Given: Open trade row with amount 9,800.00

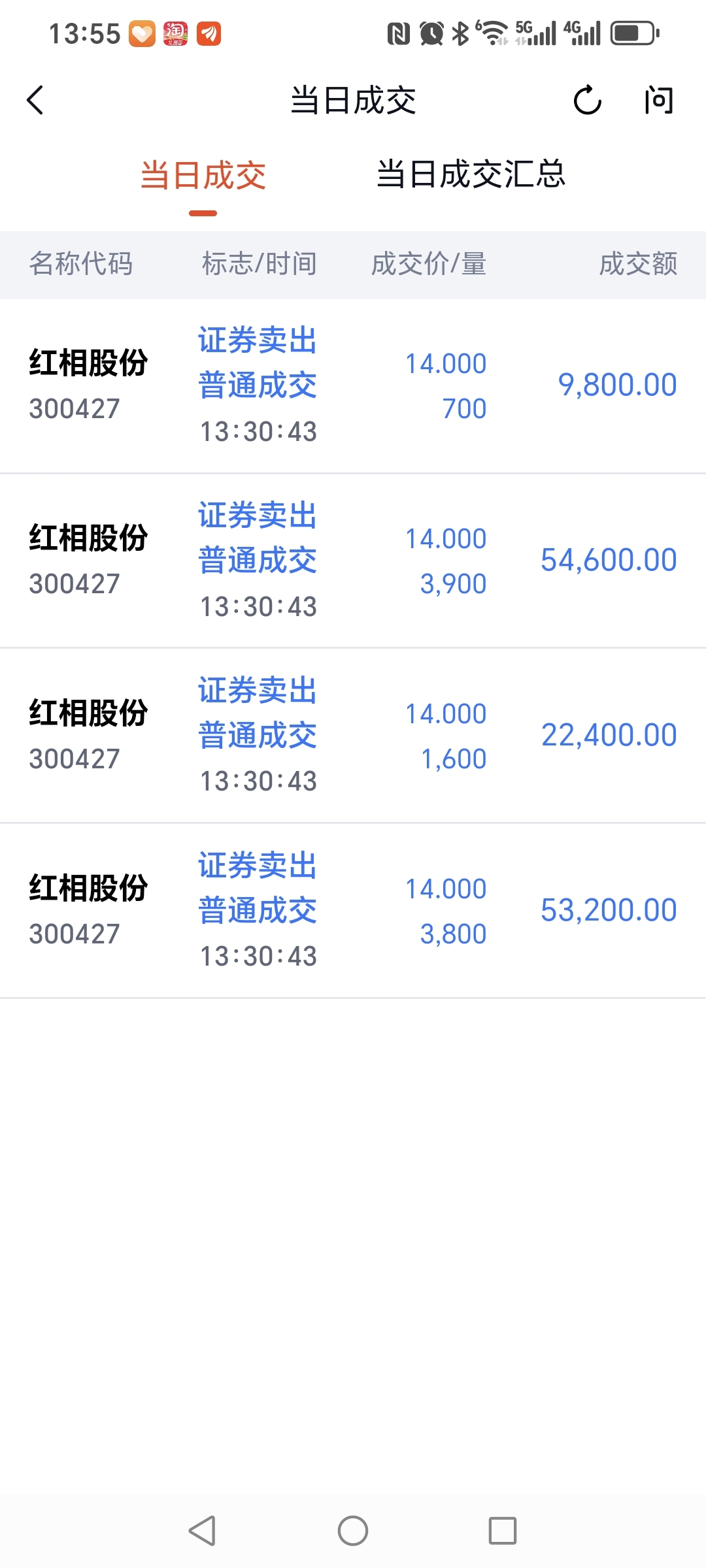Looking at the screenshot, I should (353, 385).
